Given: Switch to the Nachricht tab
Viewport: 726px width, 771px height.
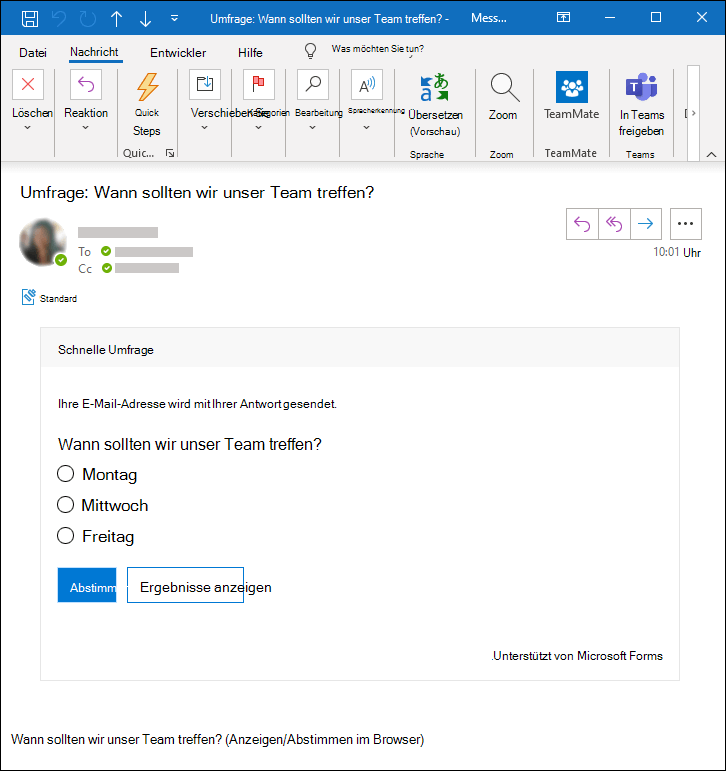Looking at the screenshot, I should 94,52.
